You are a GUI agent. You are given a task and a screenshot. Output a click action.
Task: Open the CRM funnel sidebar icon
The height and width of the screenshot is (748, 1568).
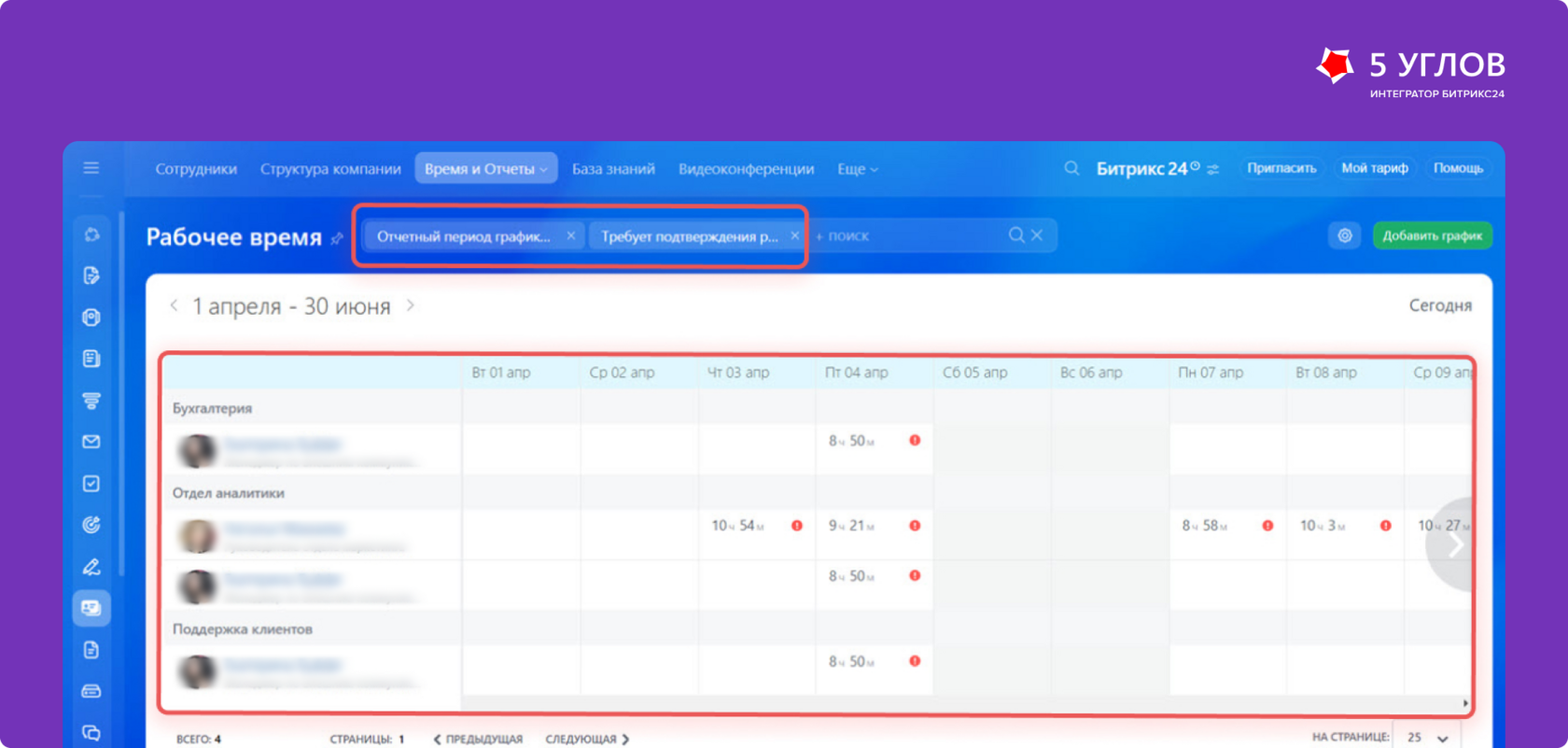[91, 401]
